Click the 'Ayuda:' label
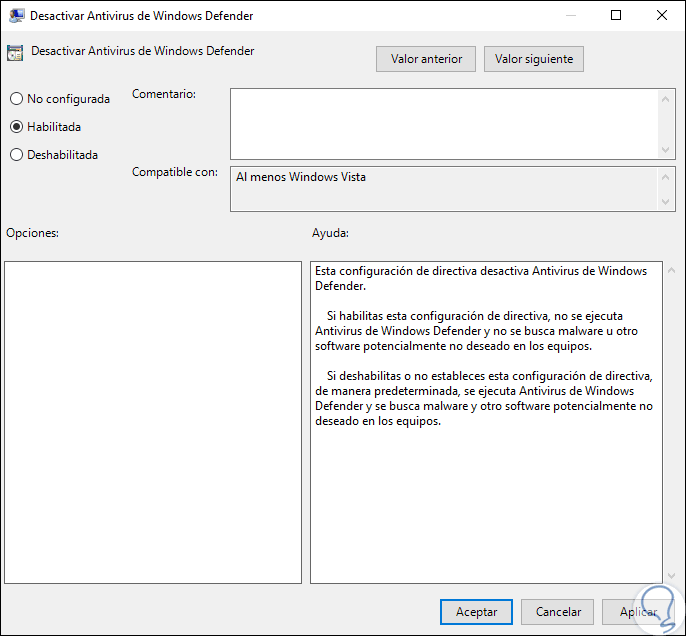The width and height of the screenshot is (686, 636). (x=330, y=233)
